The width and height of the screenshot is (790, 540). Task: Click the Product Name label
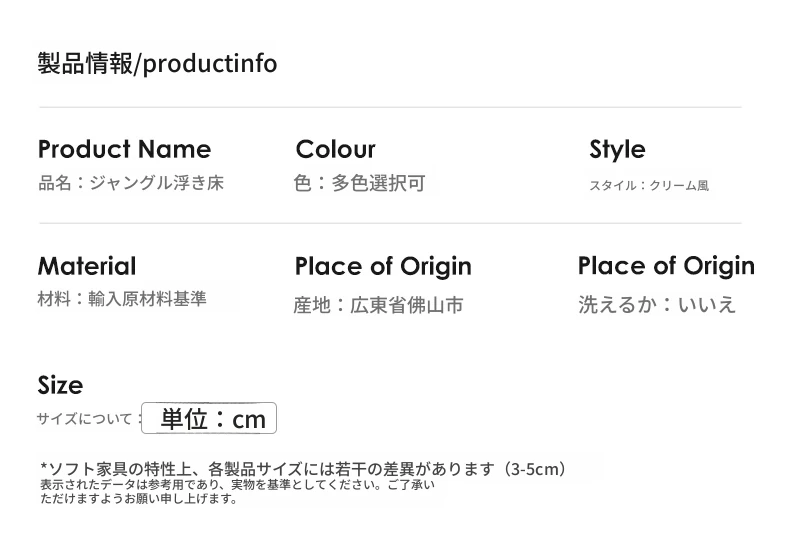[124, 149]
